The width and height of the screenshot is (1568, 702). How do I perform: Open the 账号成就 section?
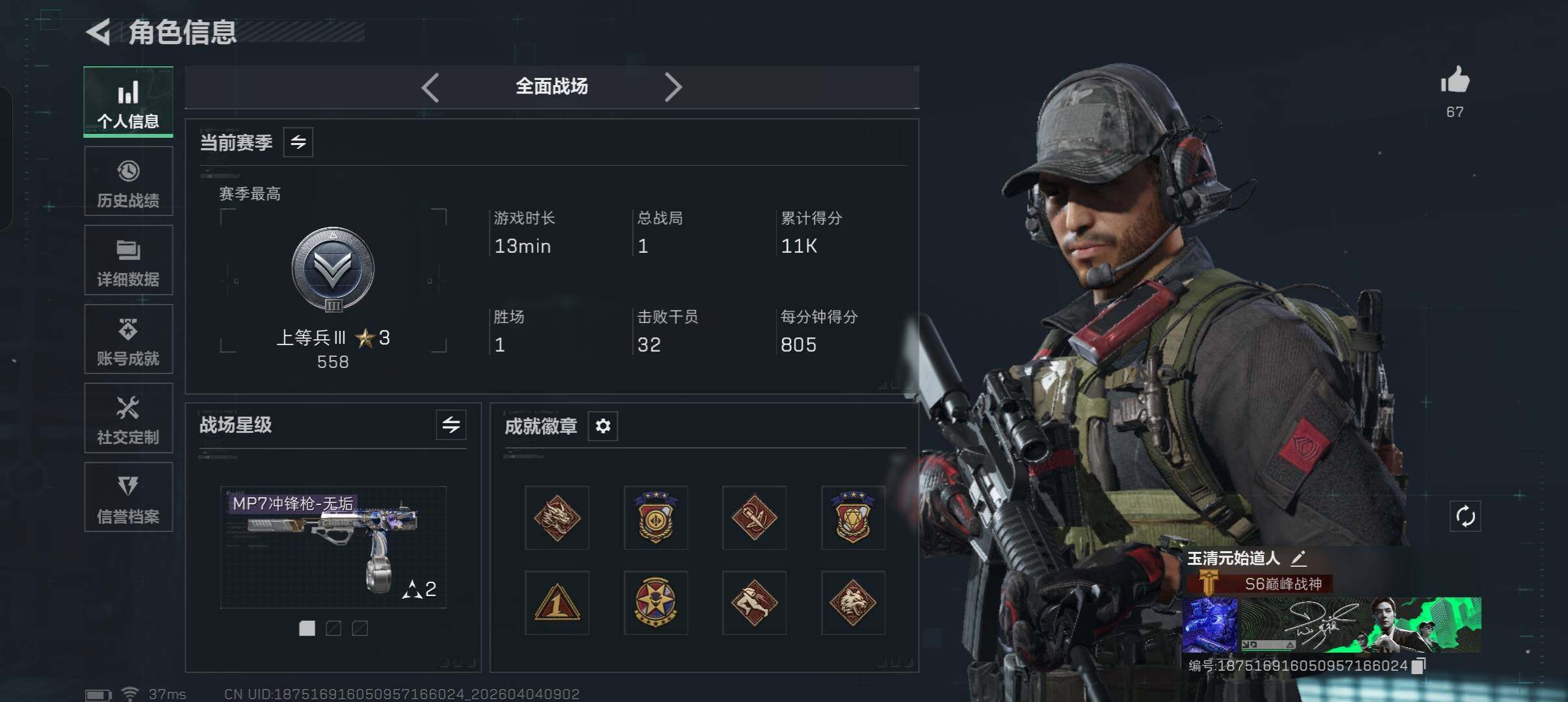coord(129,339)
